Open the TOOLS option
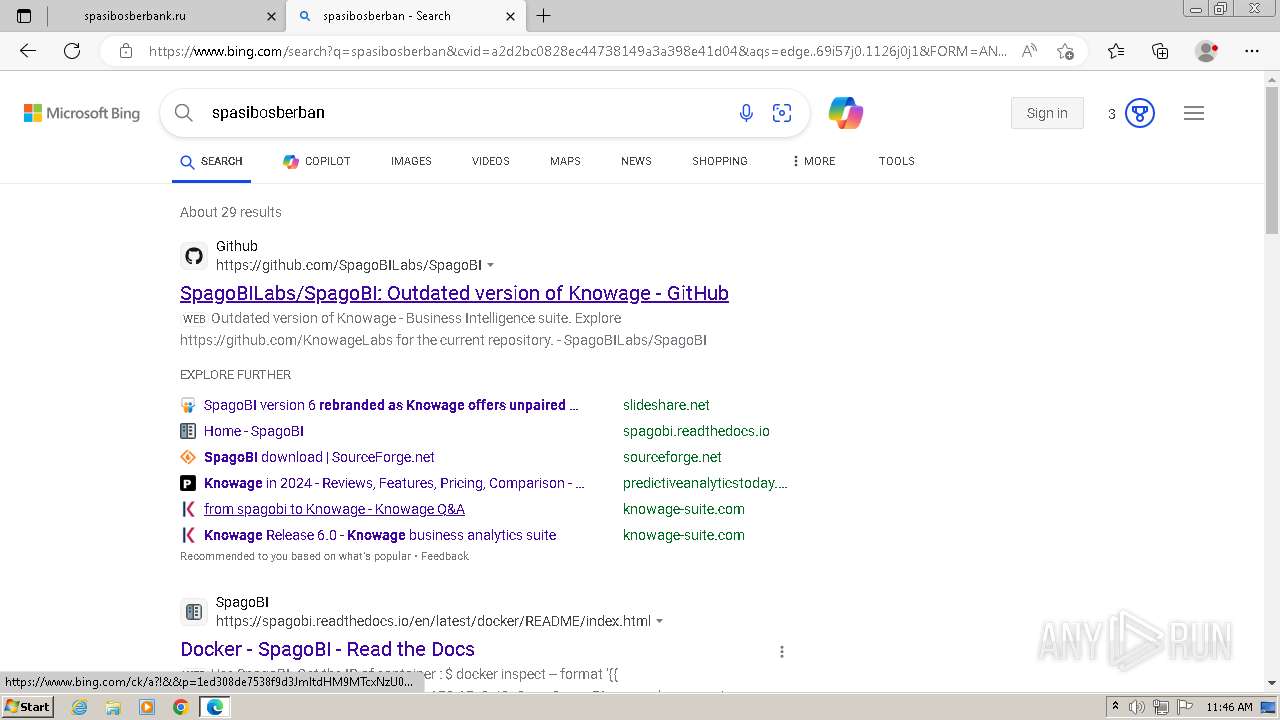1280x720 pixels. click(897, 161)
